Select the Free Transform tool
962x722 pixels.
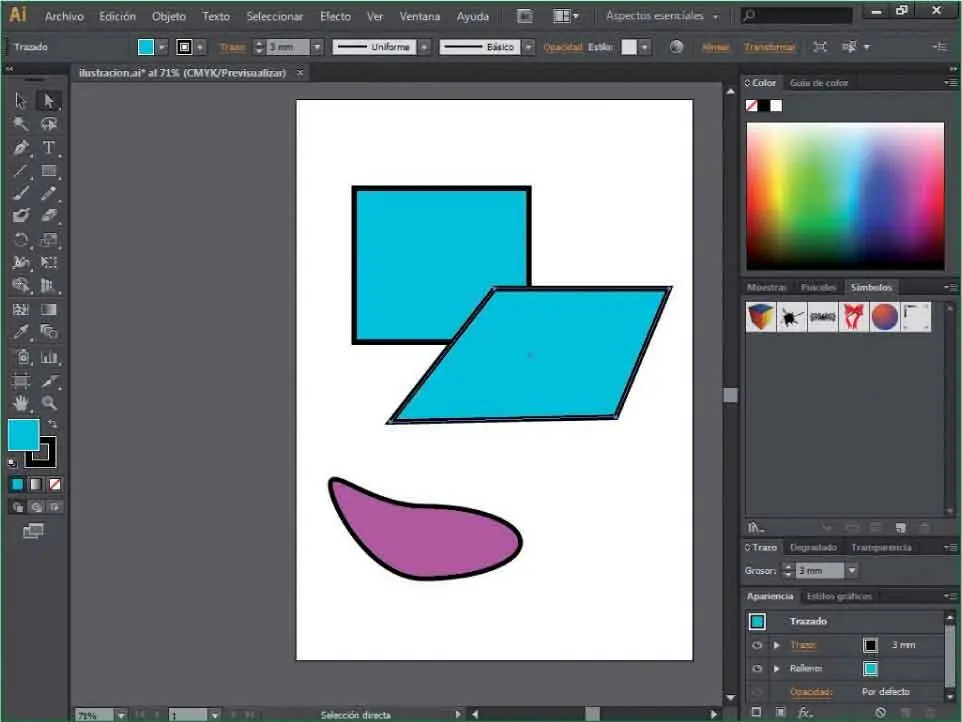click(x=48, y=263)
